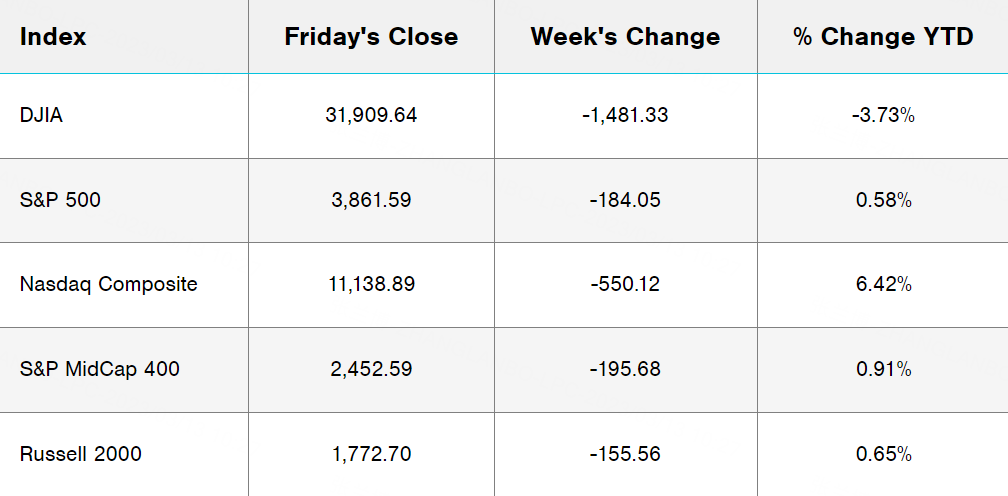Click S&P 500 closing value 3,861.59
The height and width of the screenshot is (496, 1008).
pyautogui.click(x=371, y=200)
